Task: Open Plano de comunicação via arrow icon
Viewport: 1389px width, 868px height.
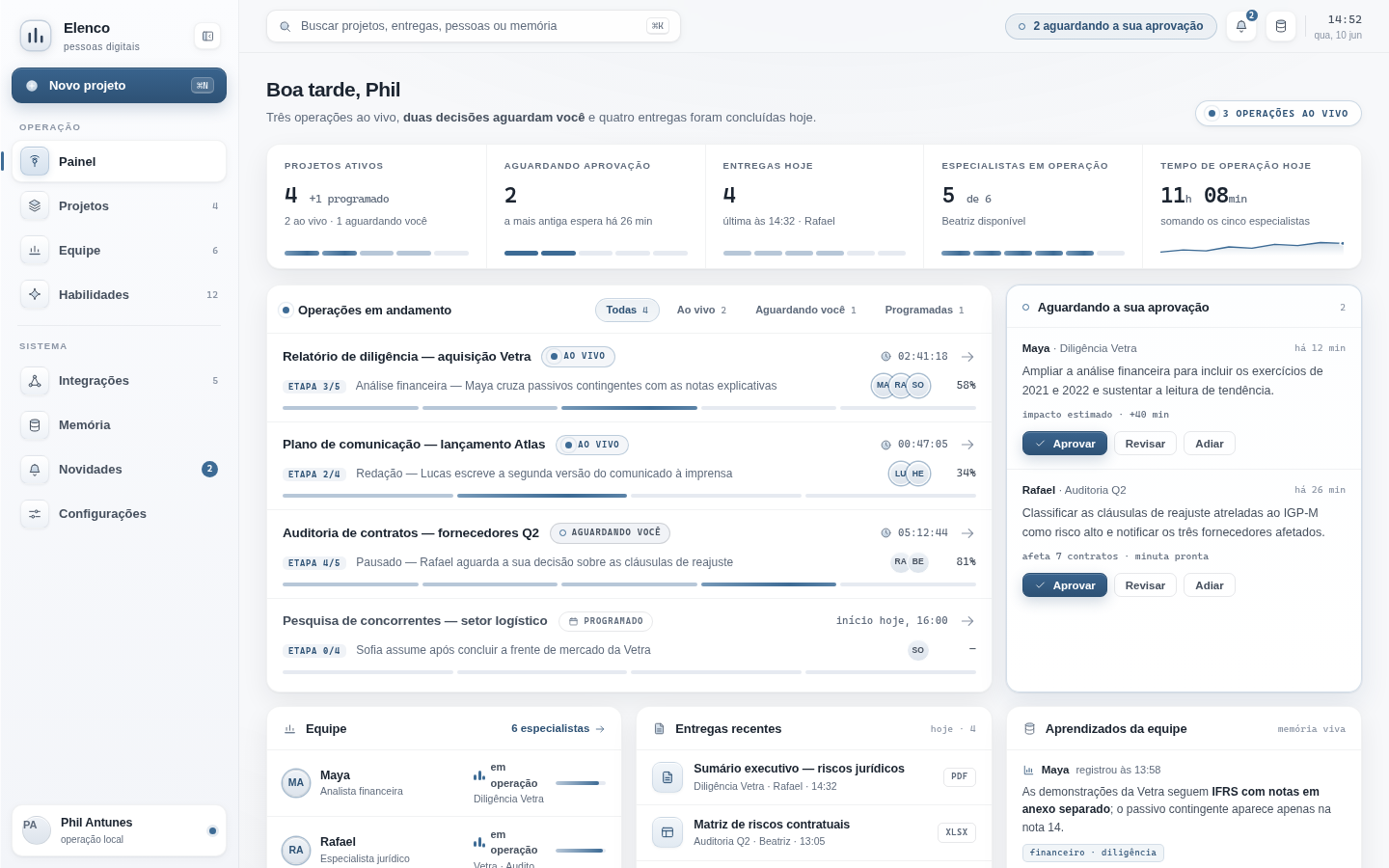Action: click(x=967, y=445)
